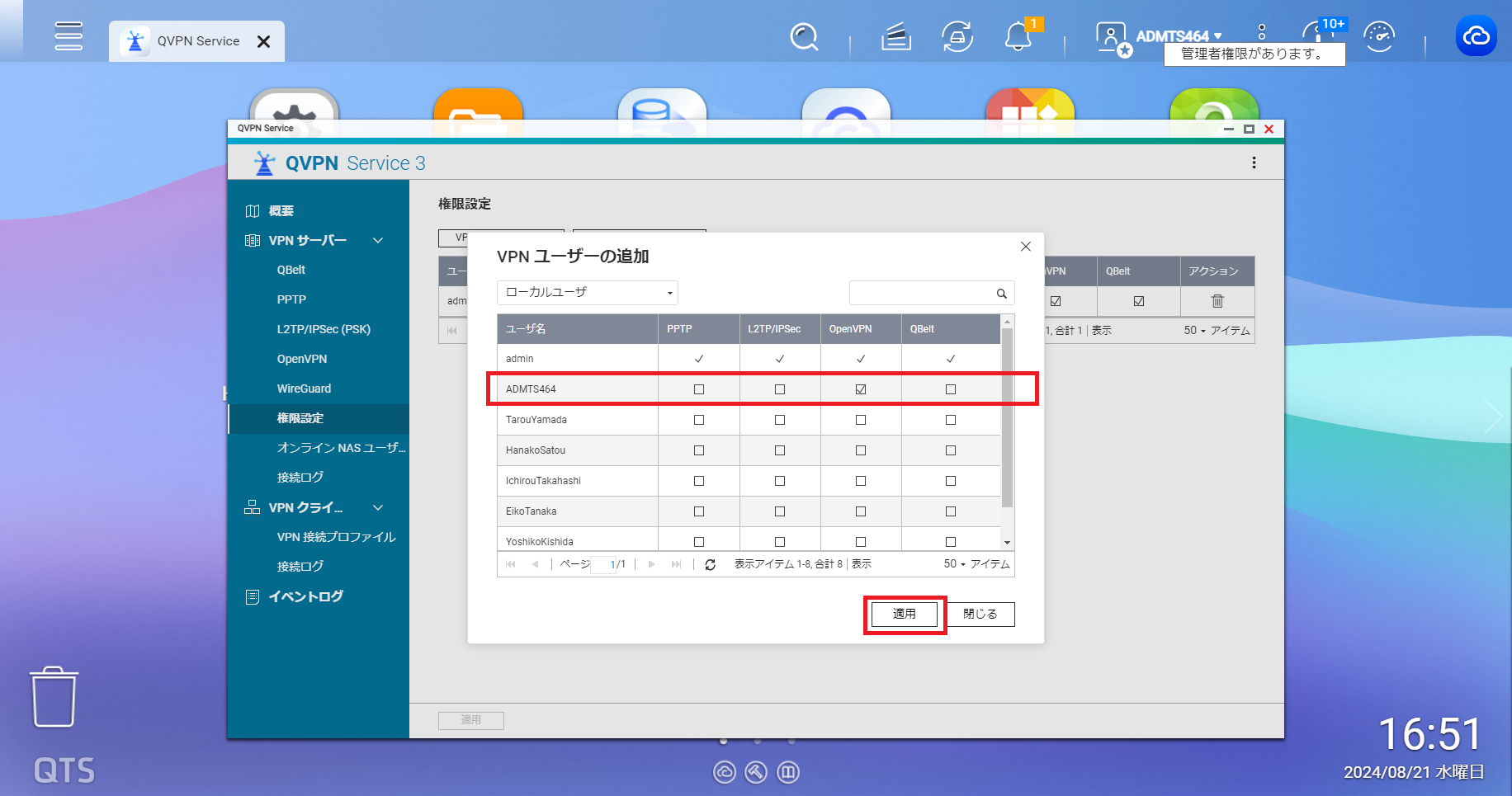
Task: Open the three-dot more options in top bar
Action: pyautogui.click(x=1261, y=32)
